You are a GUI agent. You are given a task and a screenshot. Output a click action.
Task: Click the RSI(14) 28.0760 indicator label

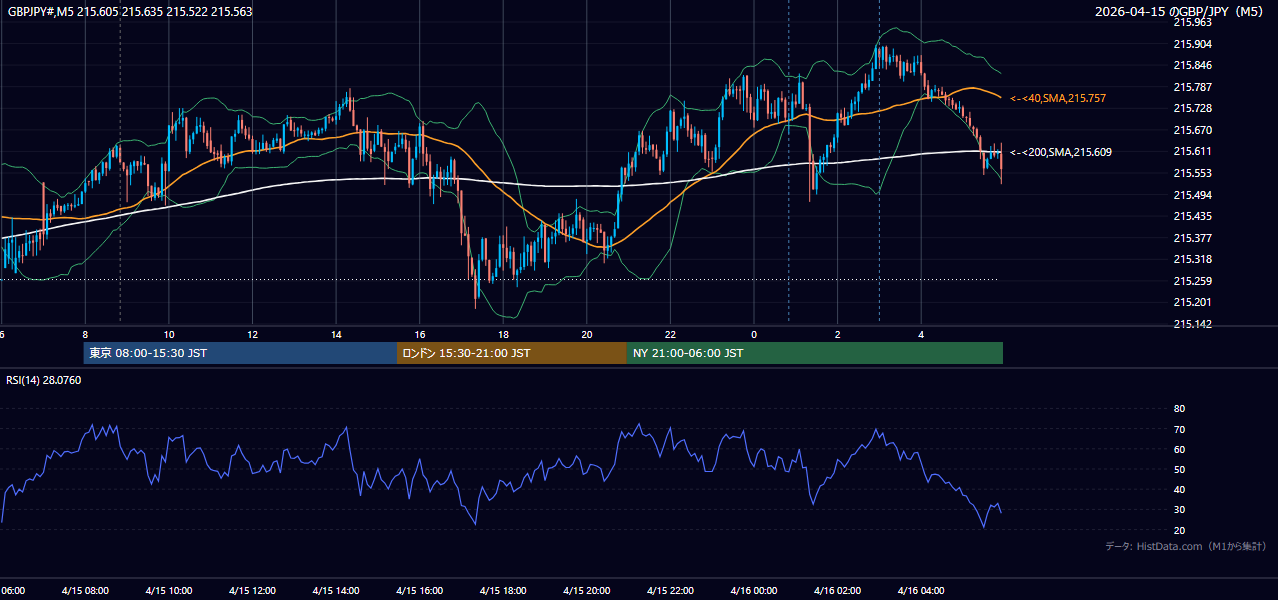(x=44, y=380)
